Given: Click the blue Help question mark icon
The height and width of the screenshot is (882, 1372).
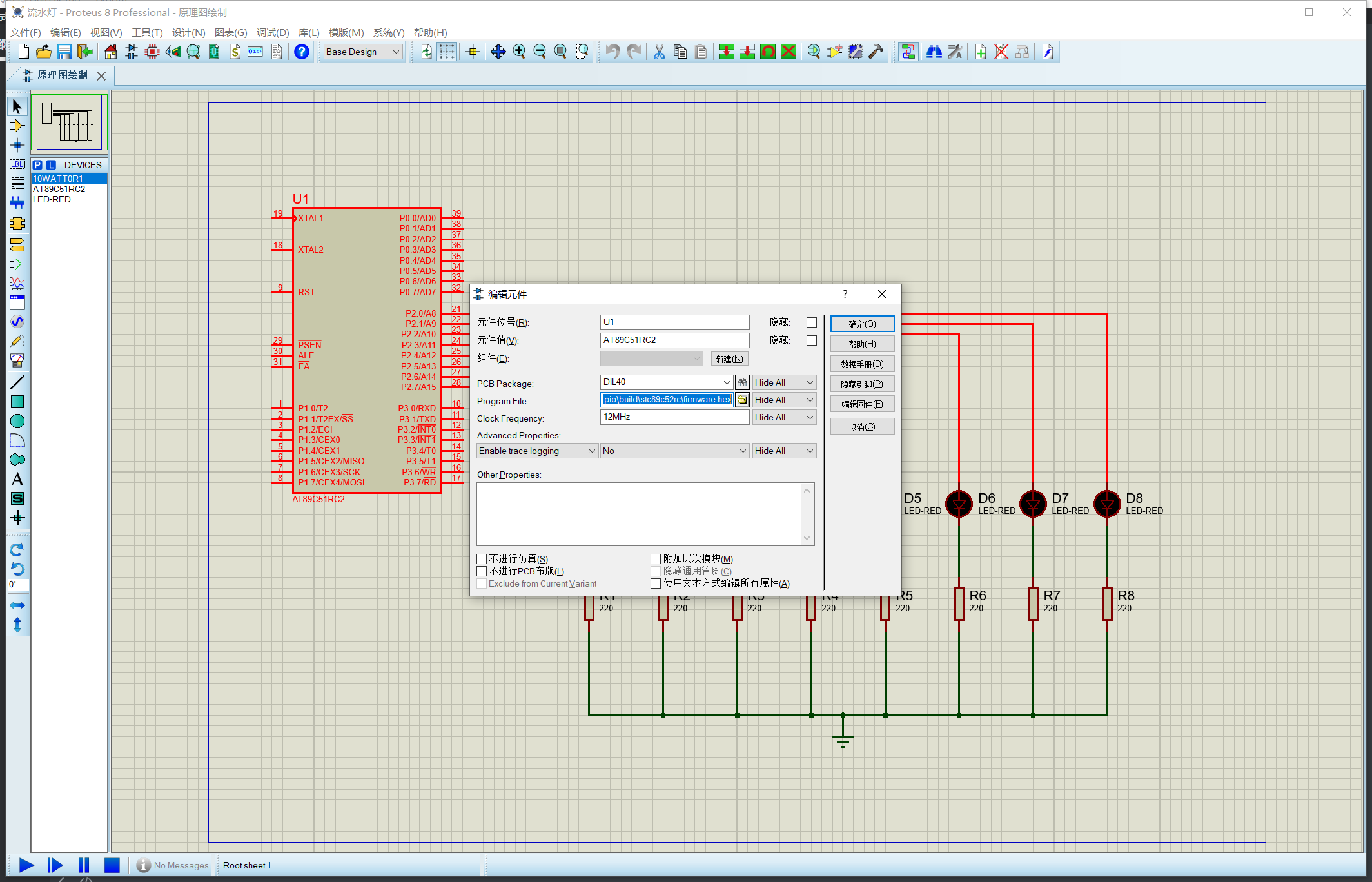Looking at the screenshot, I should [x=301, y=52].
